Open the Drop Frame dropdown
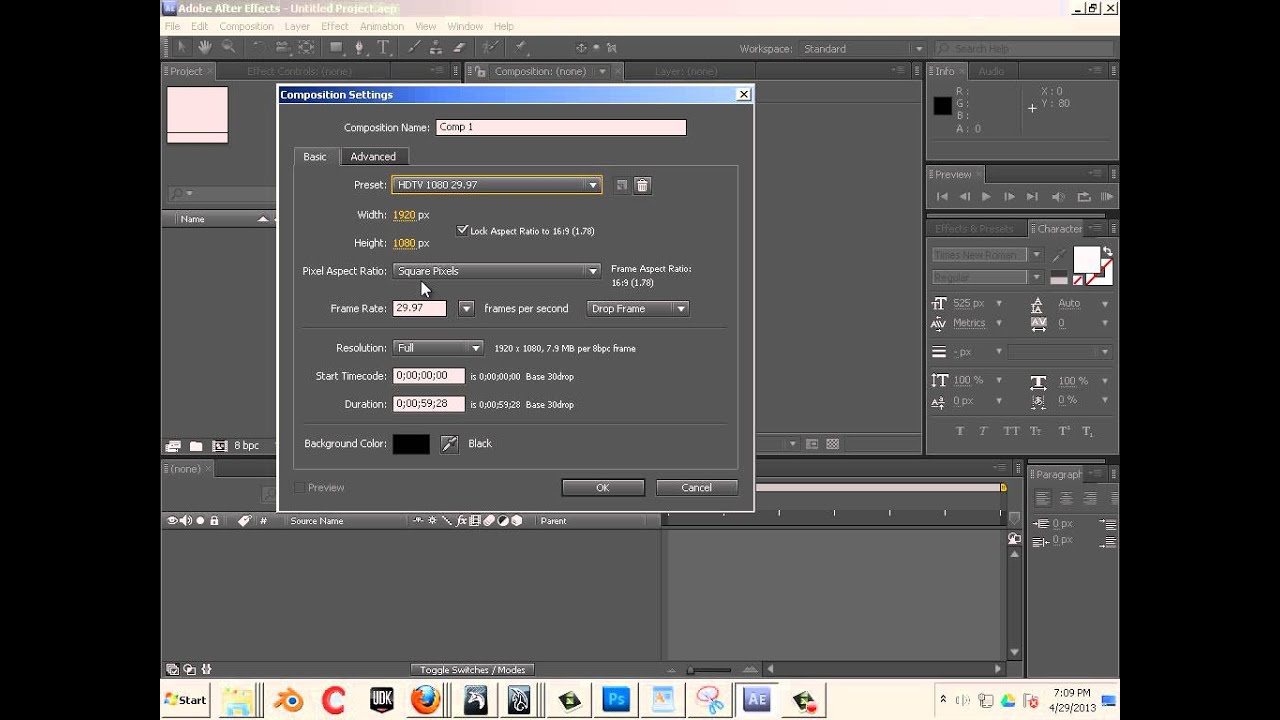 click(638, 309)
